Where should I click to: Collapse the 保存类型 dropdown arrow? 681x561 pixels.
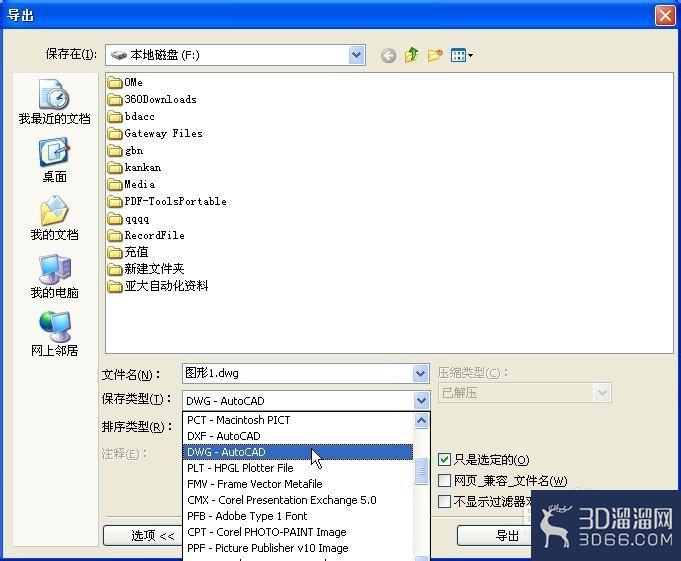(421, 400)
